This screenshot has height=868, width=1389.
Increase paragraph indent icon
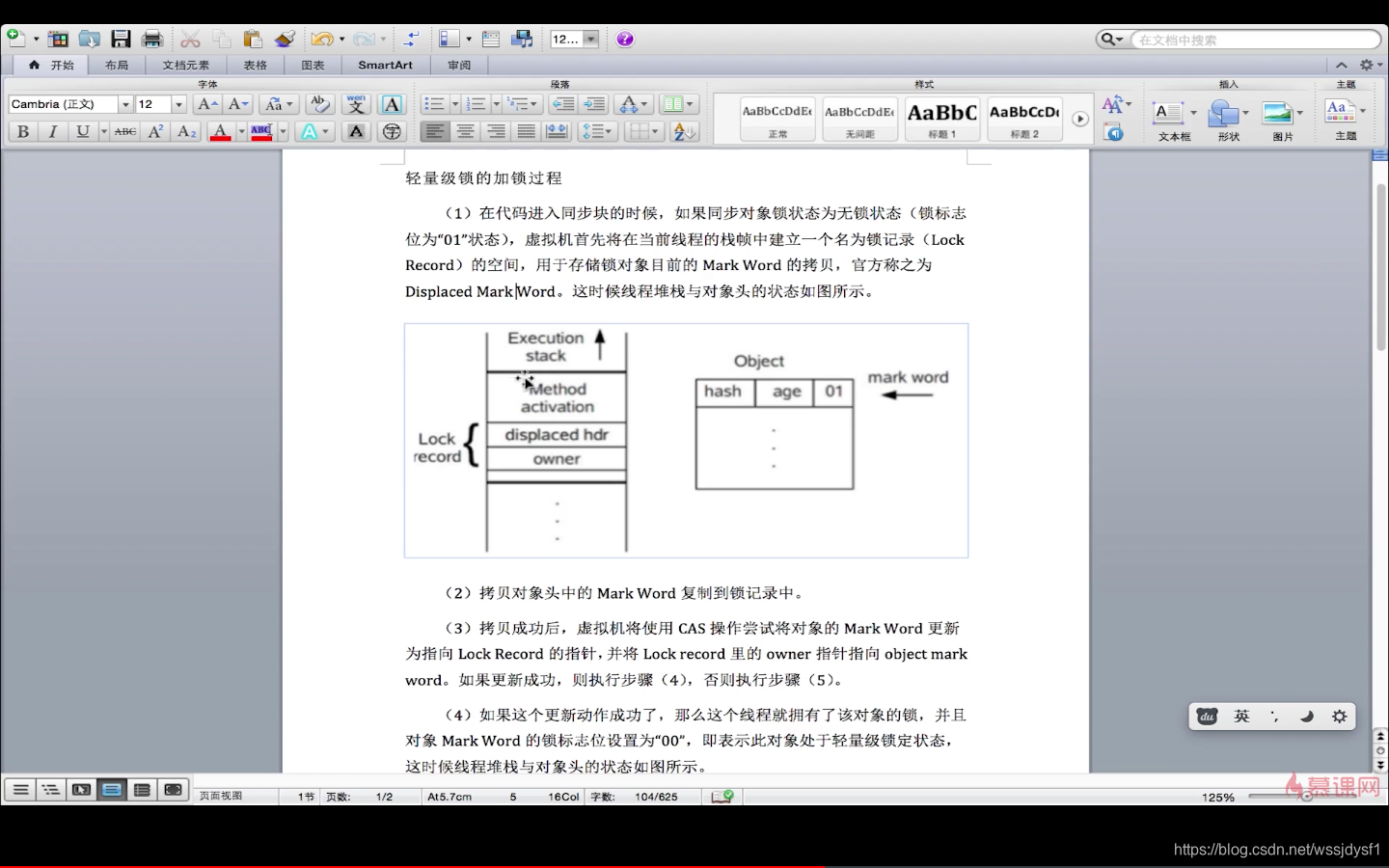[595, 104]
